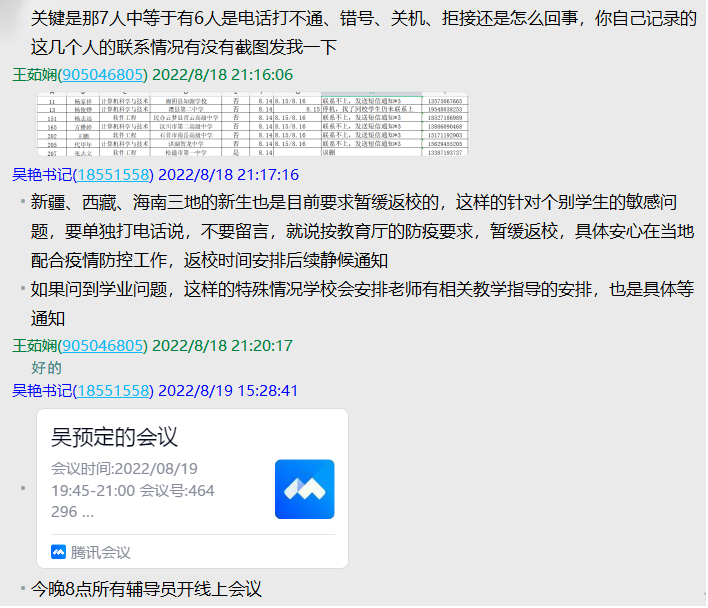Click message starting with 新疆、西藏、海南
The width and height of the screenshot is (708, 608).
tap(362, 230)
